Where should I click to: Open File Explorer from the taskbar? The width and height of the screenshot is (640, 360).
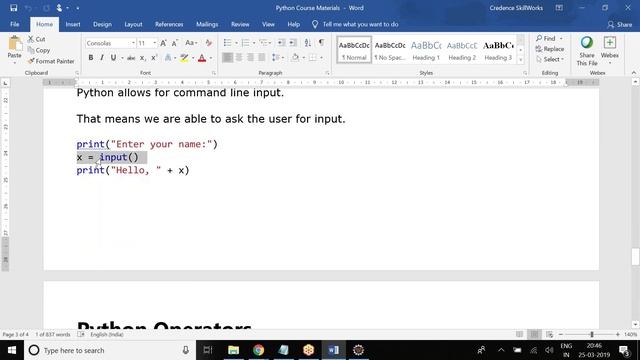coord(233,350)
